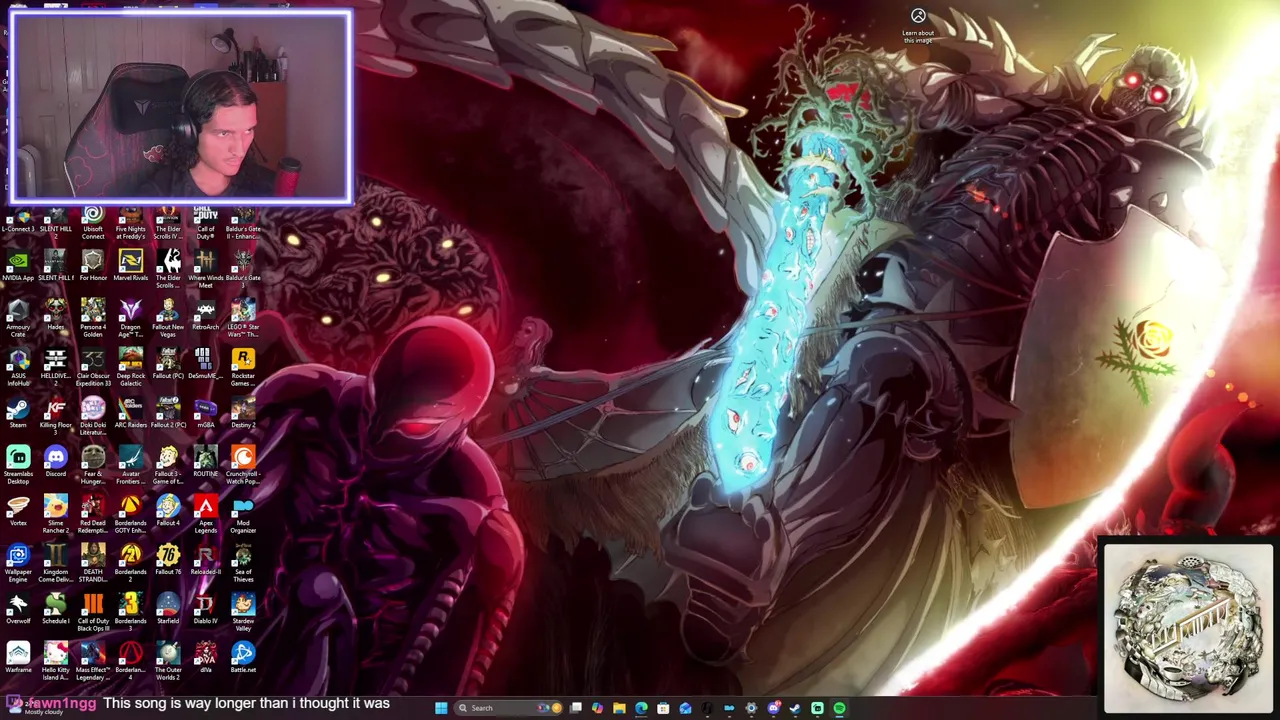Viewport: 1280px width, 720px height.
Task: Open the Warframe shortcut
Action: tap(18, 658)
